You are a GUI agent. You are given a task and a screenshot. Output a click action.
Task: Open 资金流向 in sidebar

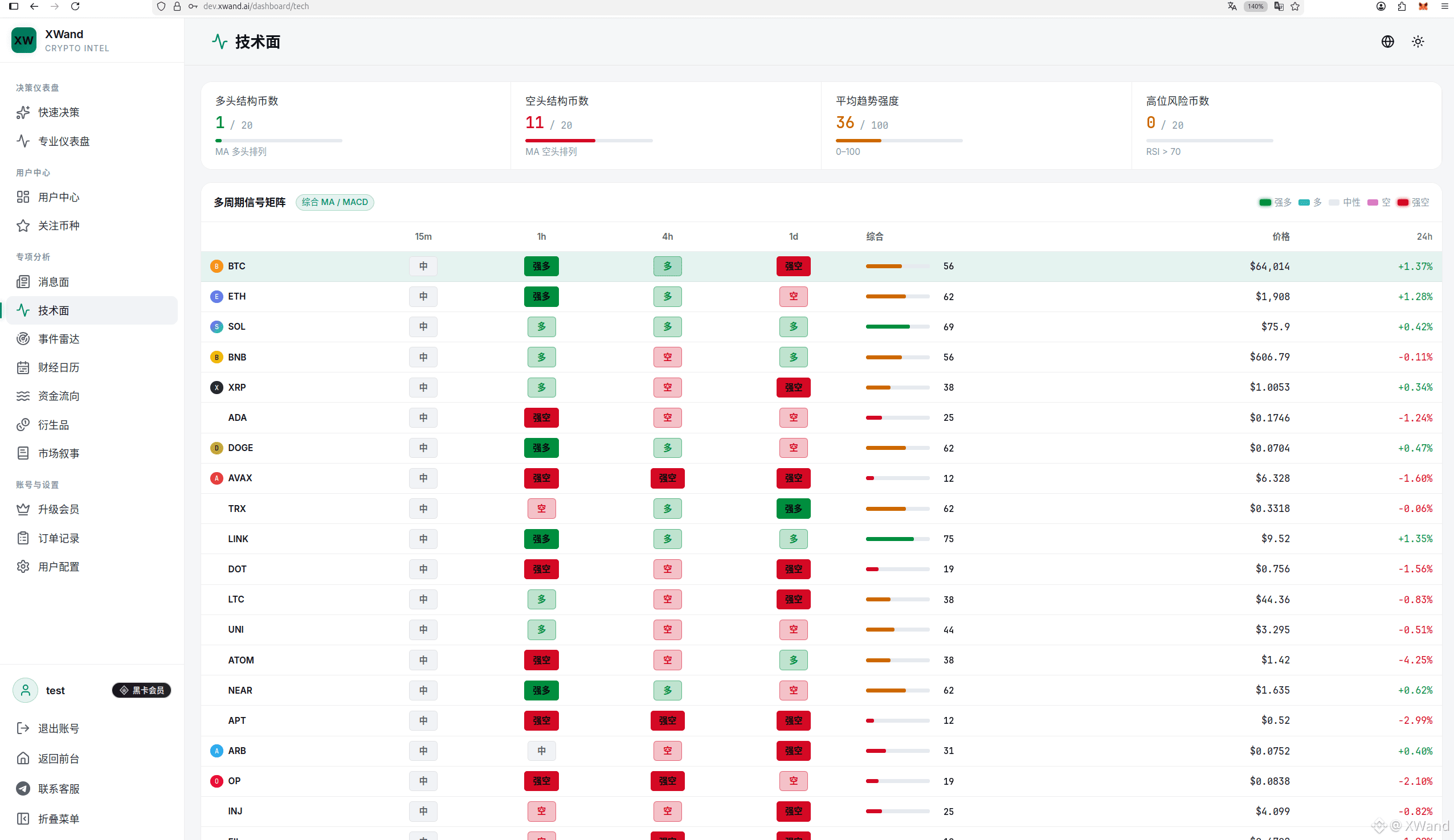click(92, 396)
